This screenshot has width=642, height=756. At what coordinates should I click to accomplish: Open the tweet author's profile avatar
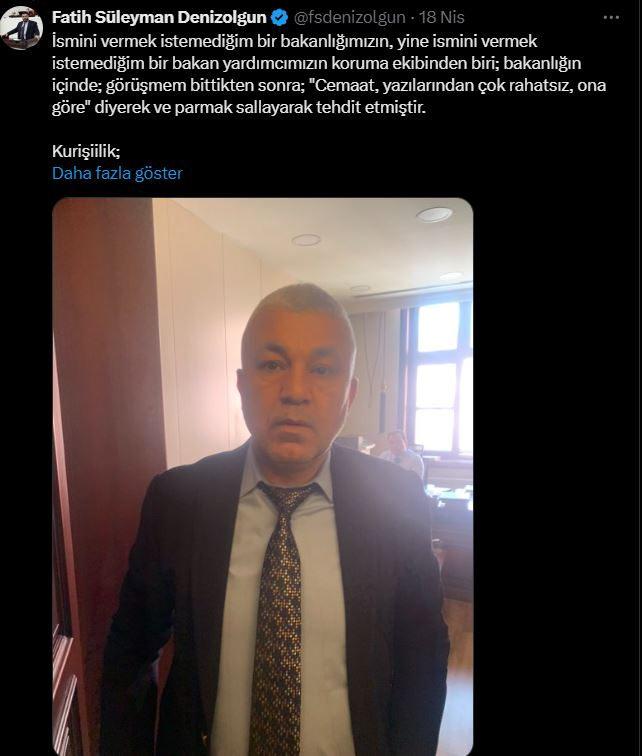(x=22, y=28)
